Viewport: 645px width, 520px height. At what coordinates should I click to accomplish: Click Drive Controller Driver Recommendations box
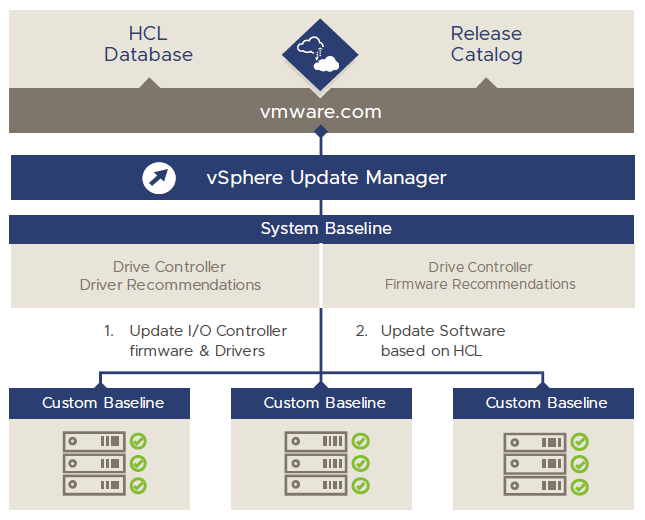[x=165, y=276]
